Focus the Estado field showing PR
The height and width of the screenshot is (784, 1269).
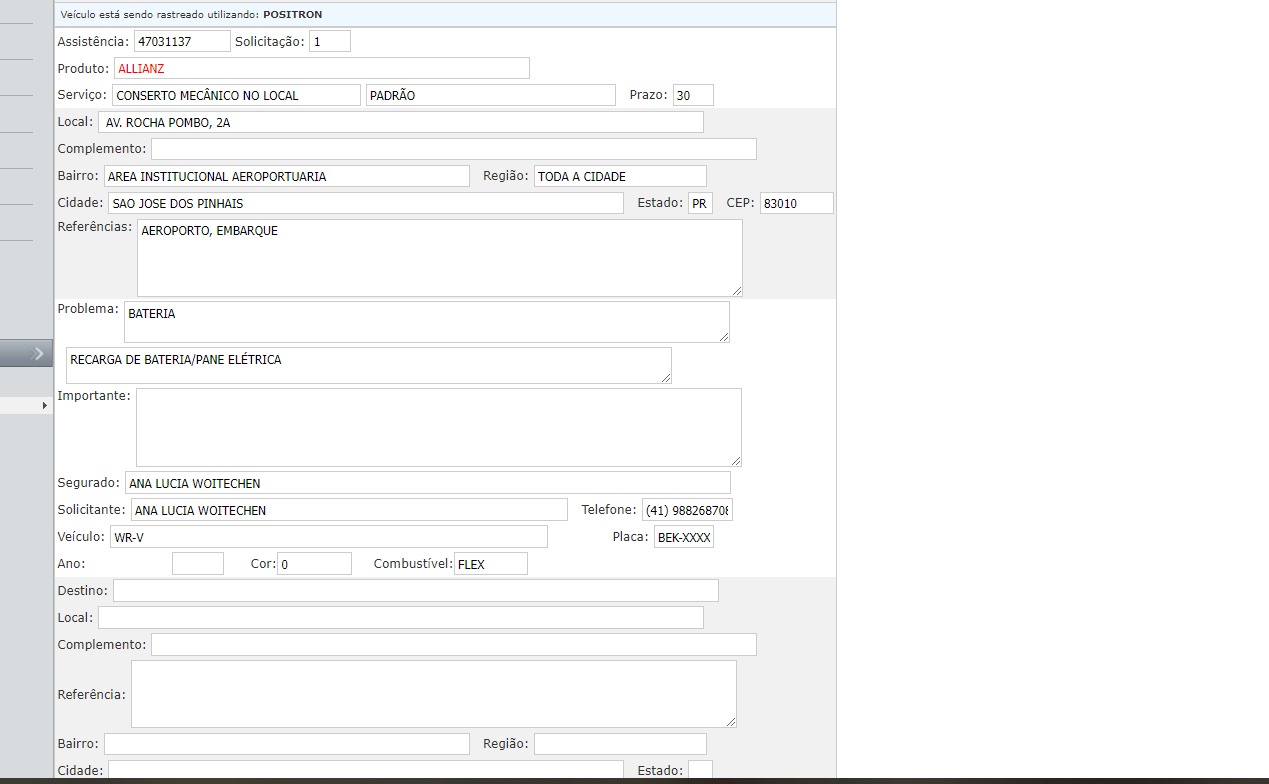(x=700, y=203)
